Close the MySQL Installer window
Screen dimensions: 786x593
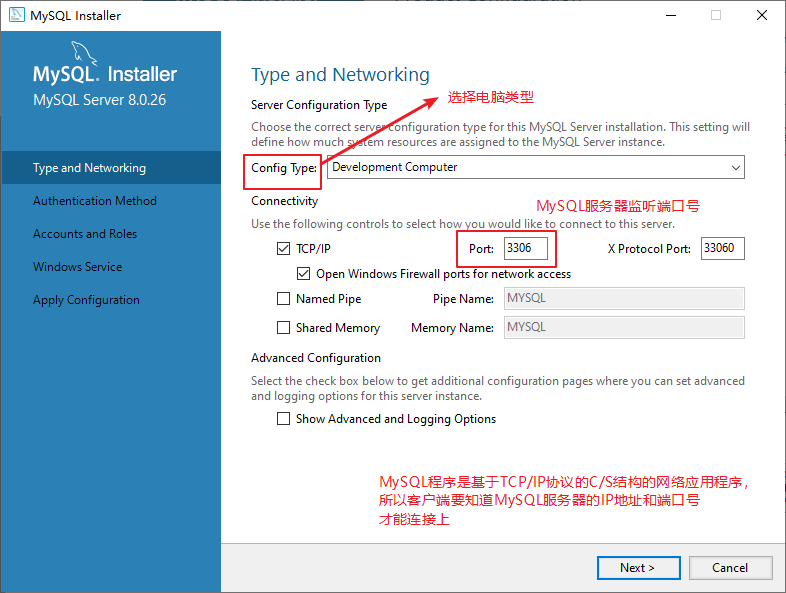[x=761, y=15]
